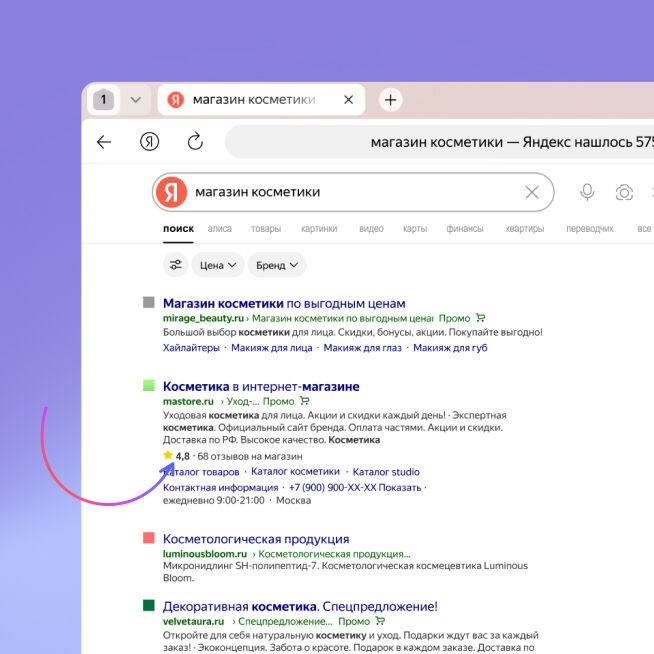The height and width of the screenshot is (654, 654).
Task: Click the velvetaura.ru site address
Action: tap(194, 621)
